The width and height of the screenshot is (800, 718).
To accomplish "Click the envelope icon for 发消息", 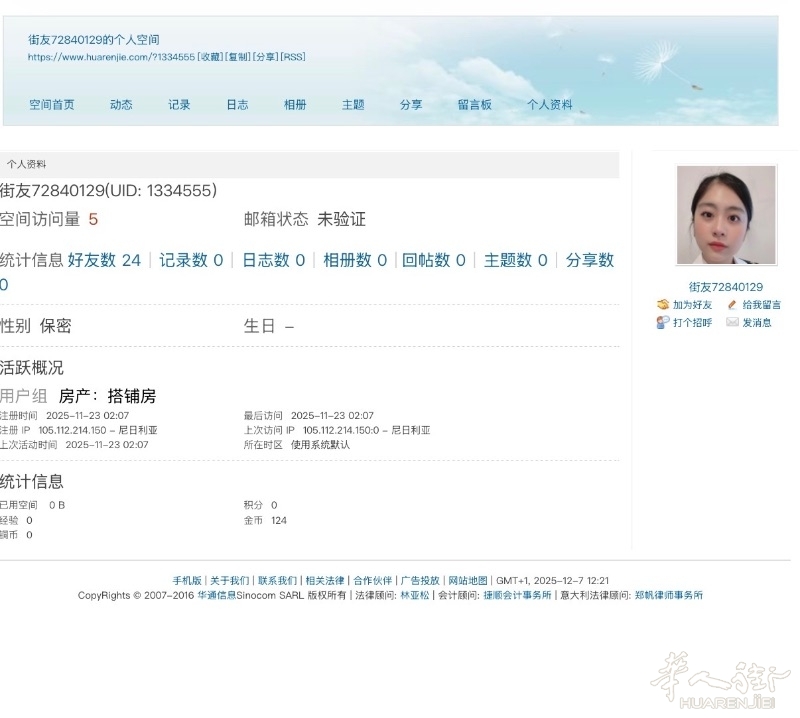I will point(732,323).
